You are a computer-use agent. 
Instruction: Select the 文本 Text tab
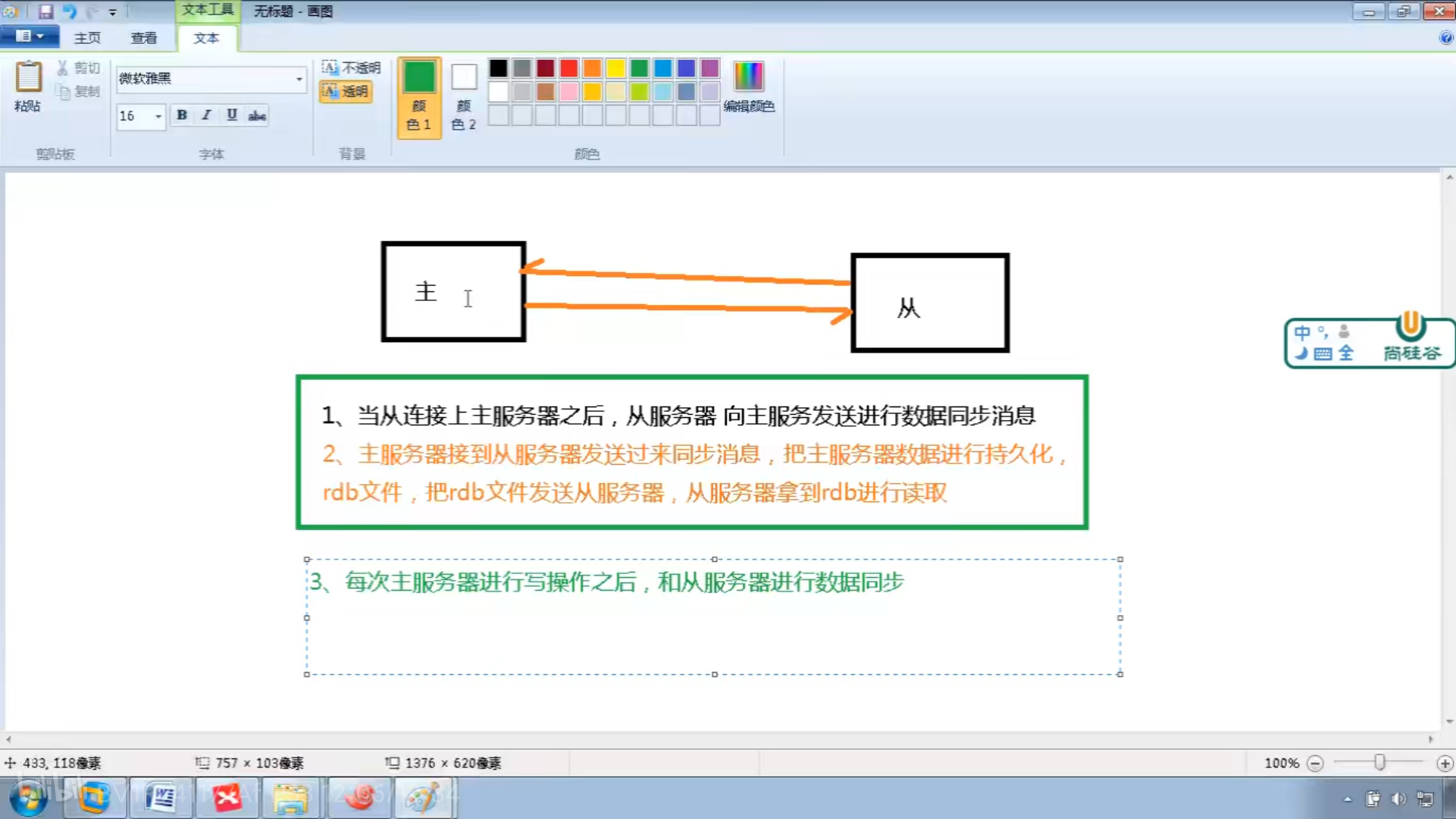click(x=206, y=38)
